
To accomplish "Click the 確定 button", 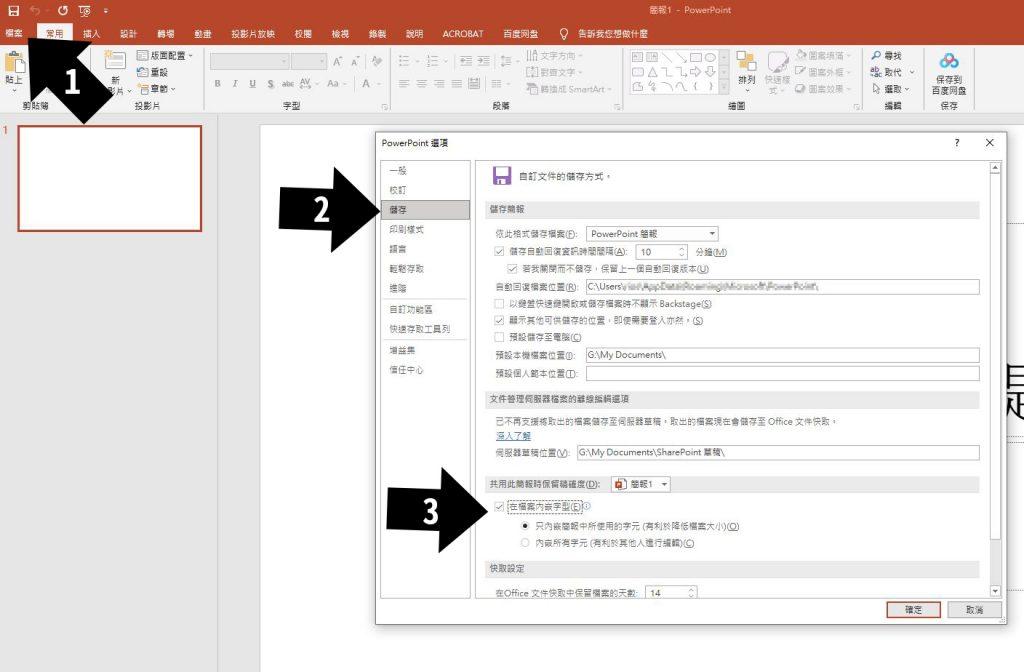I will (x=912, y=609).
